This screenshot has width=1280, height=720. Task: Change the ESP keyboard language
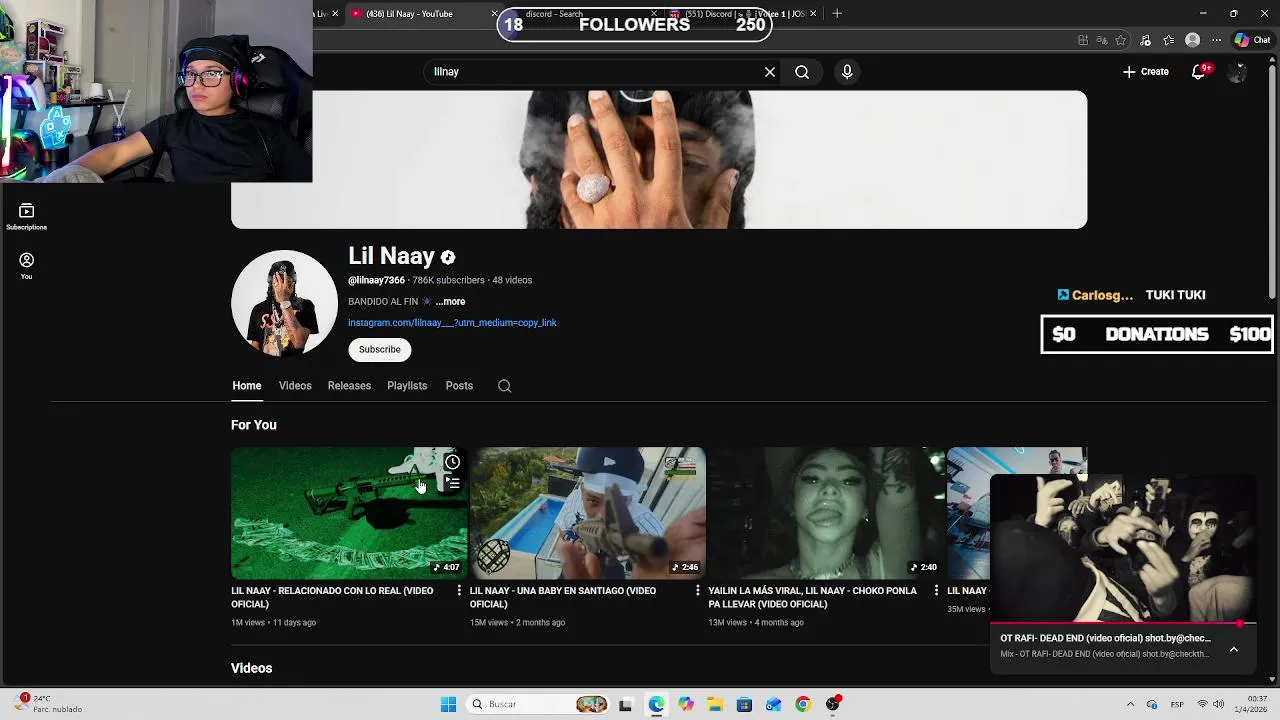1178,704
